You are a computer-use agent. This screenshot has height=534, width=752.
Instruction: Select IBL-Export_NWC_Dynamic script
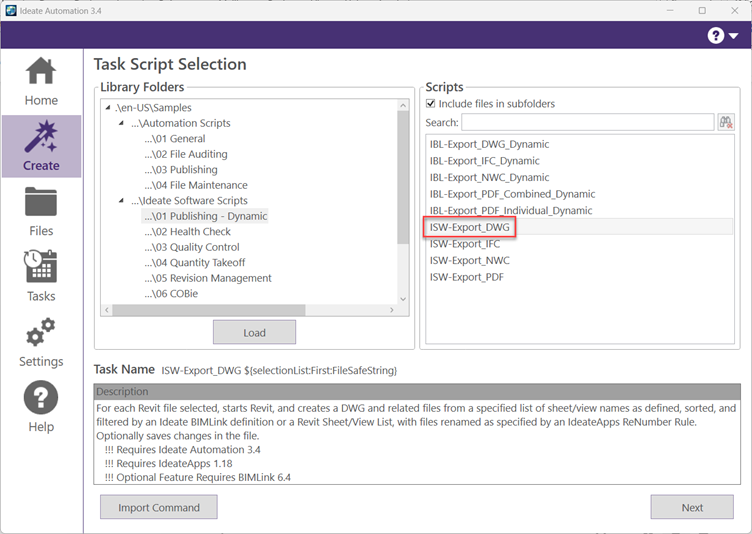click(x=489, y=178)
